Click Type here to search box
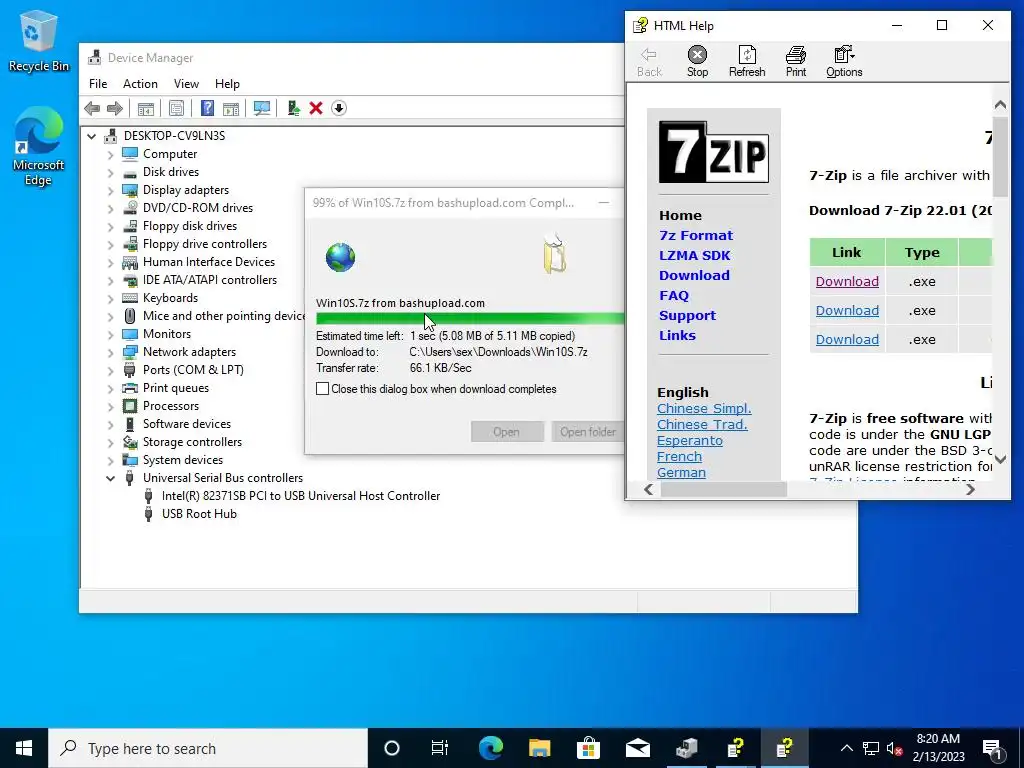 pos(208,748)
